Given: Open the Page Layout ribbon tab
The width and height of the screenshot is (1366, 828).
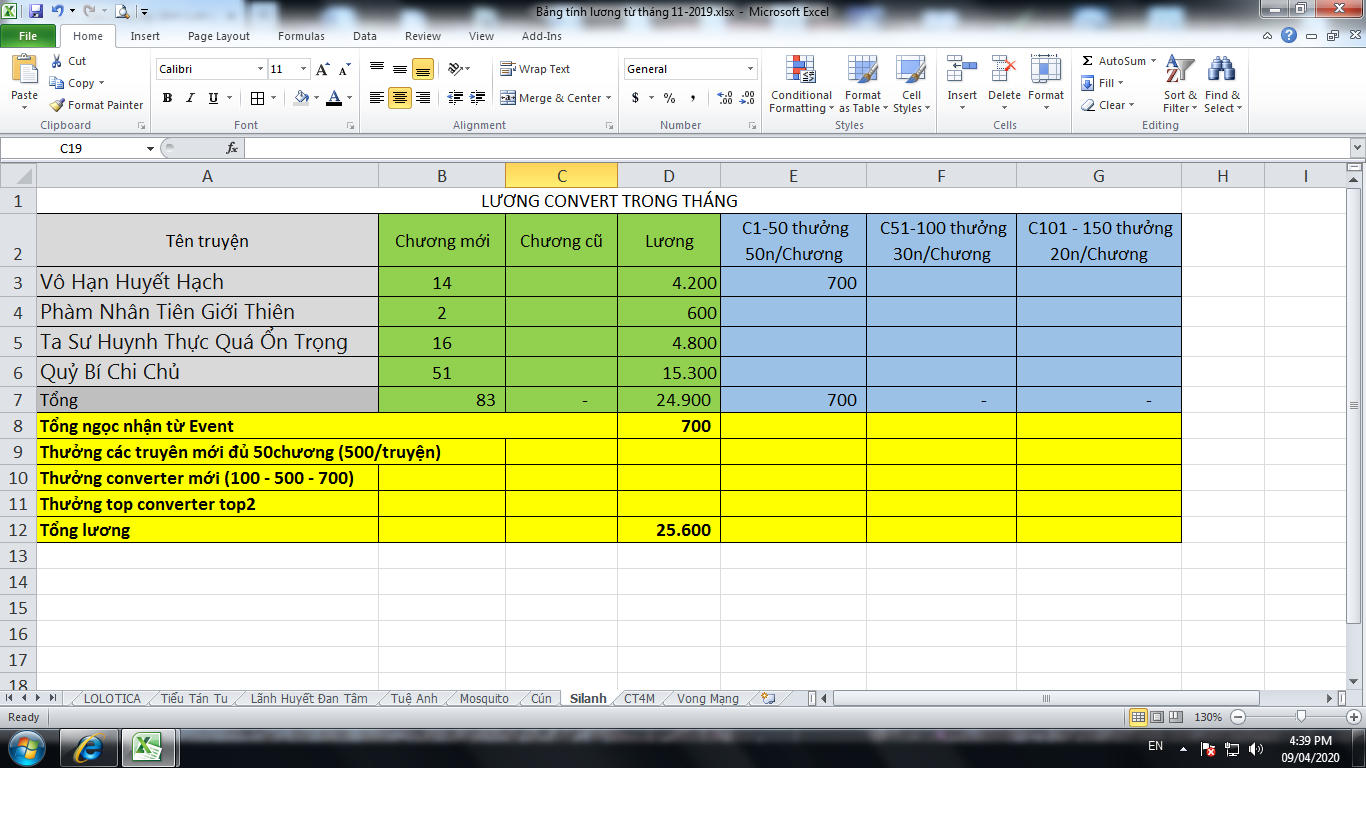Looking at the screenshot, I should pyautogui.click(x=219, y=36).
